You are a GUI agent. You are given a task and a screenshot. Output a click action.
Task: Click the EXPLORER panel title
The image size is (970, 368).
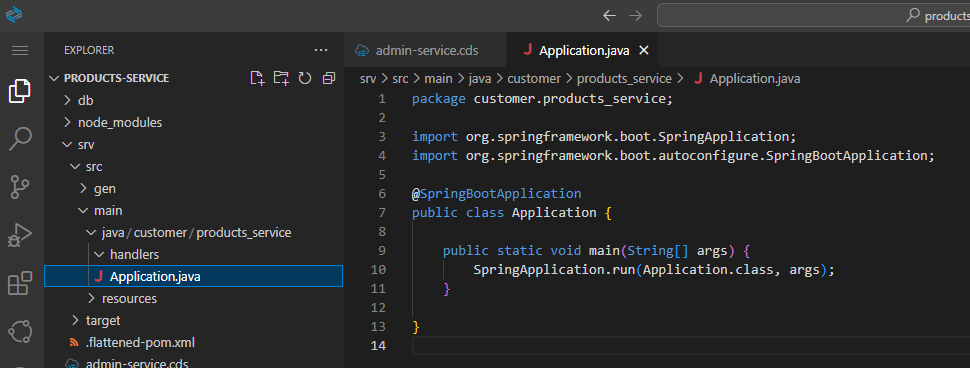(x=89, y=50)
